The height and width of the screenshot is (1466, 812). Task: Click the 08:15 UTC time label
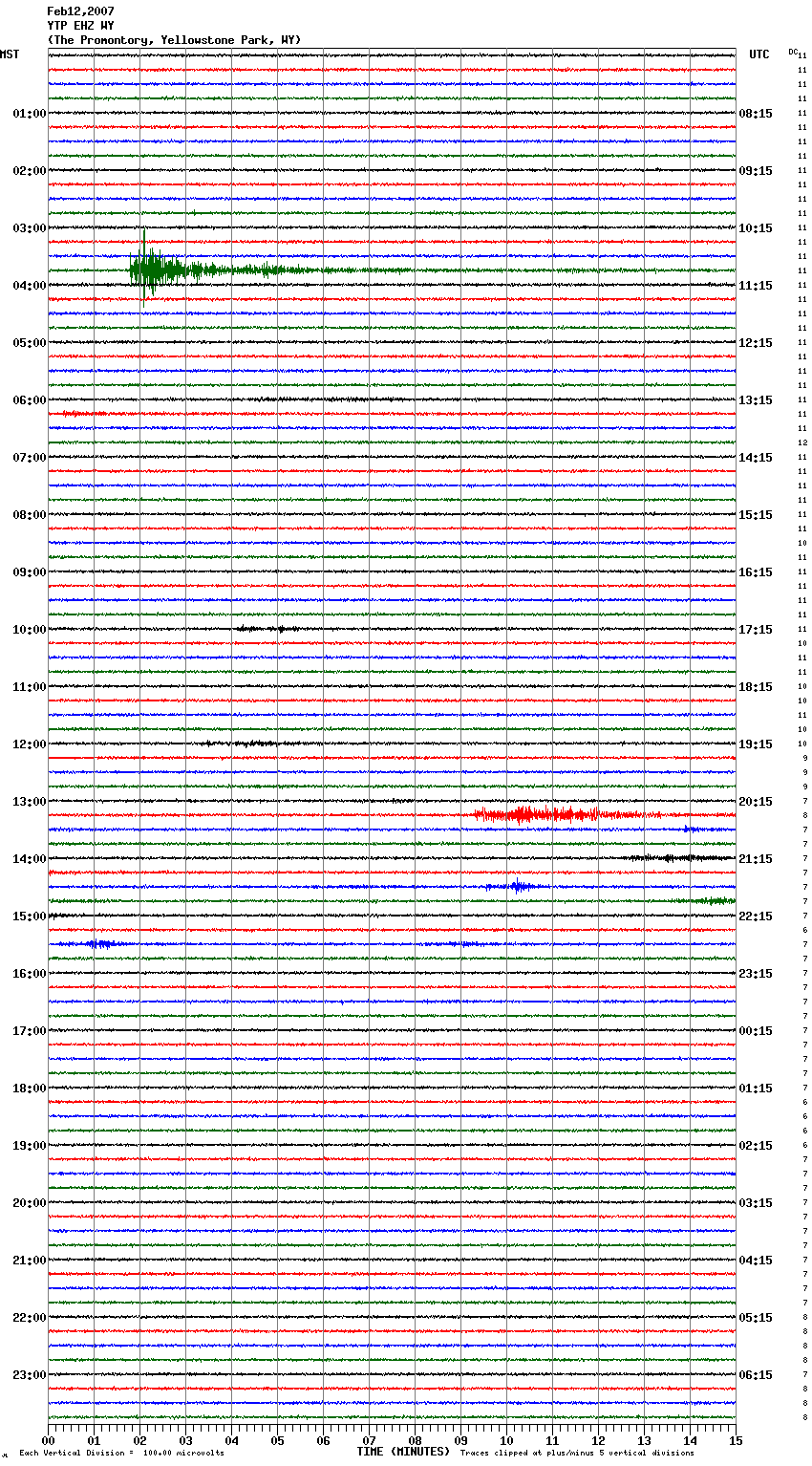[756, 114]
